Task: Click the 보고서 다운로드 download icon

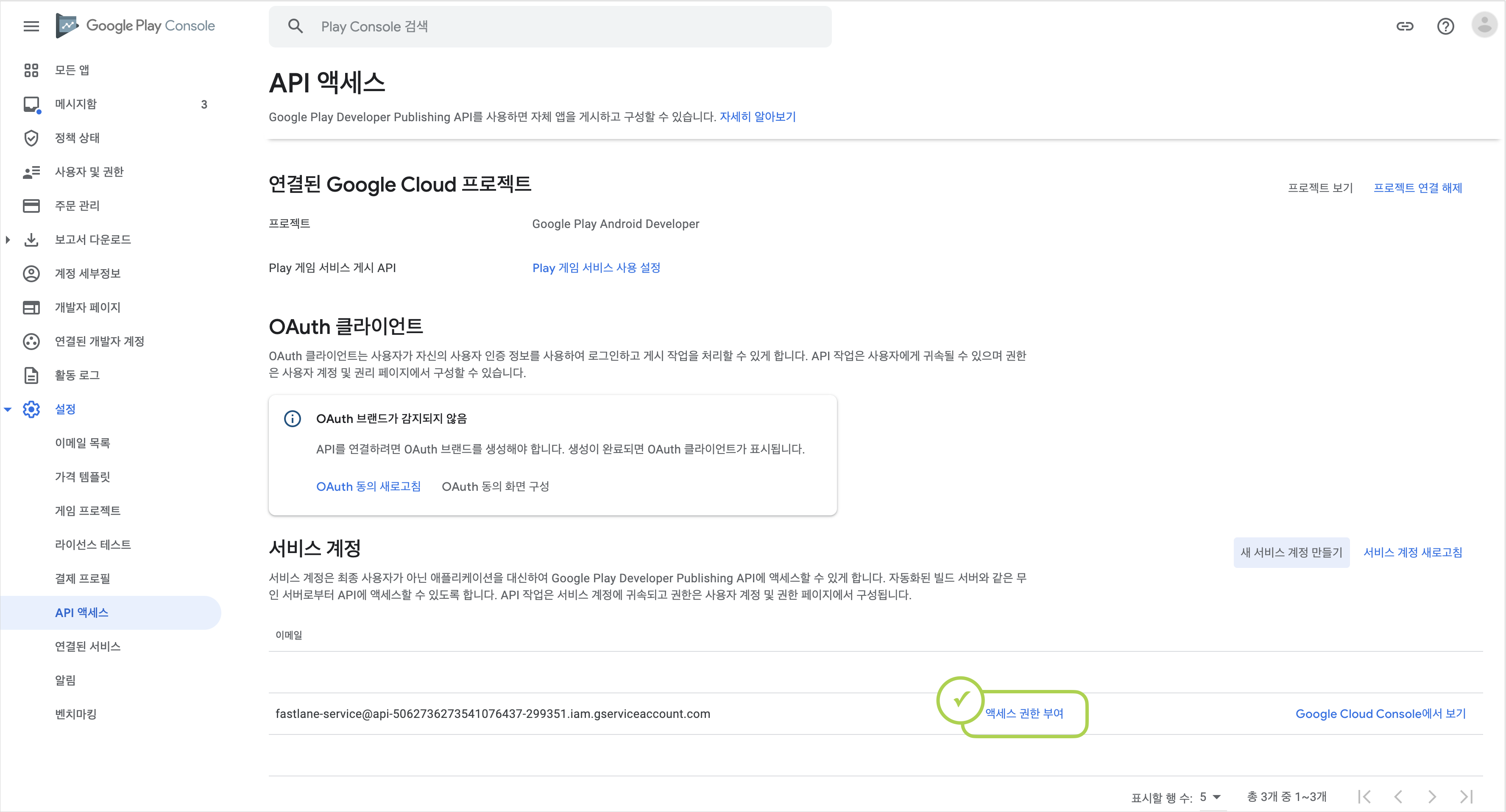Action: pyautogui.click(x=31, y=239)
